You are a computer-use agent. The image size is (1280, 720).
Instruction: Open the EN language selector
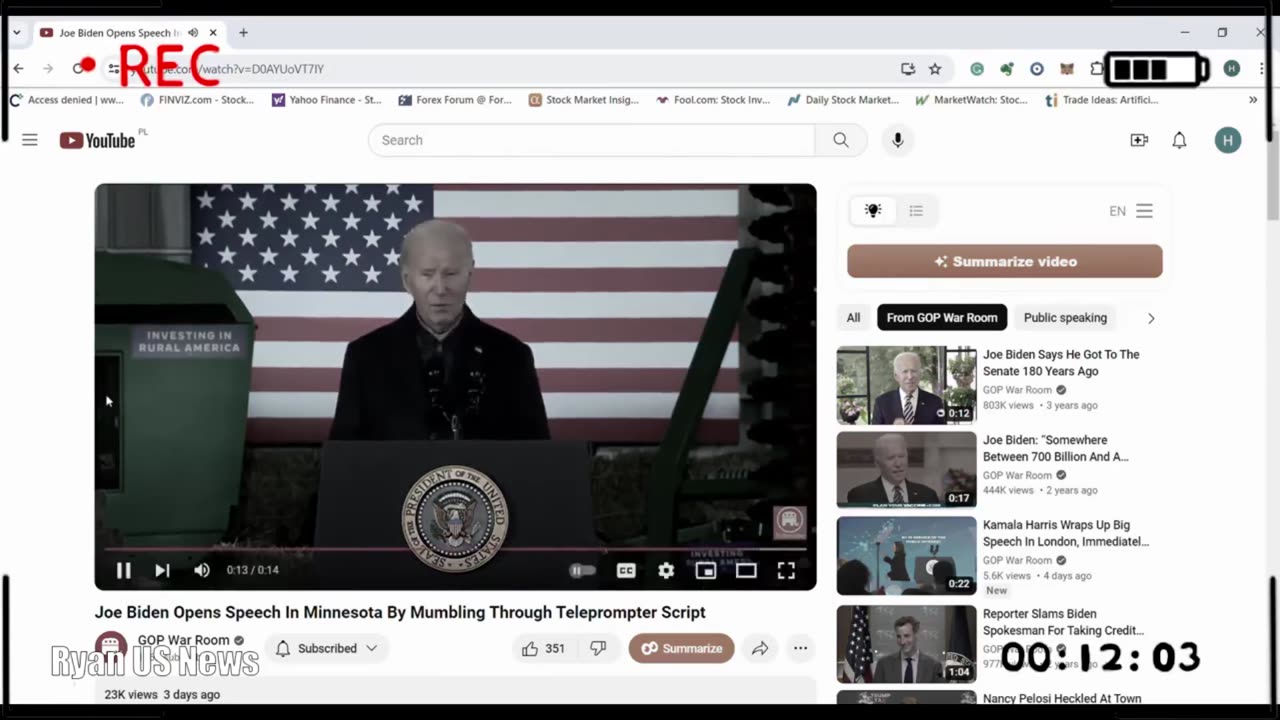point(1117,211)
